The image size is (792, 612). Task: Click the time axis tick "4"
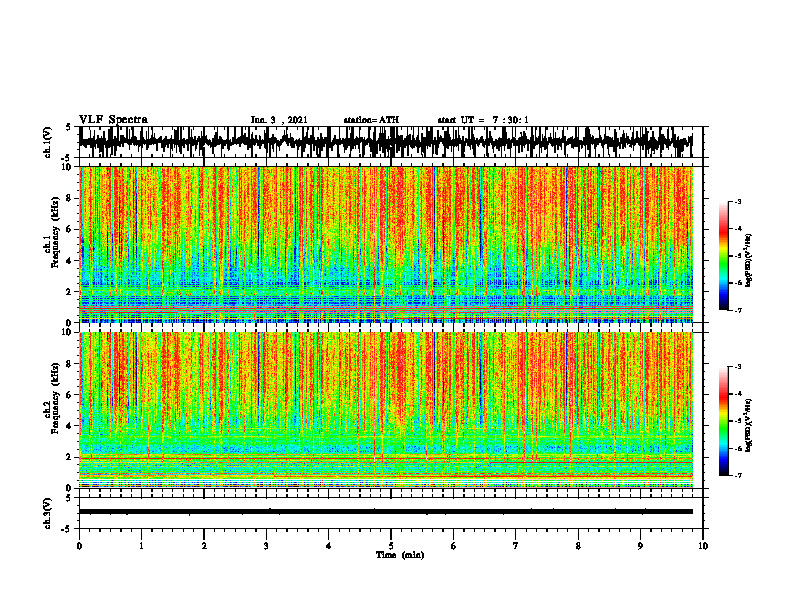329,546
